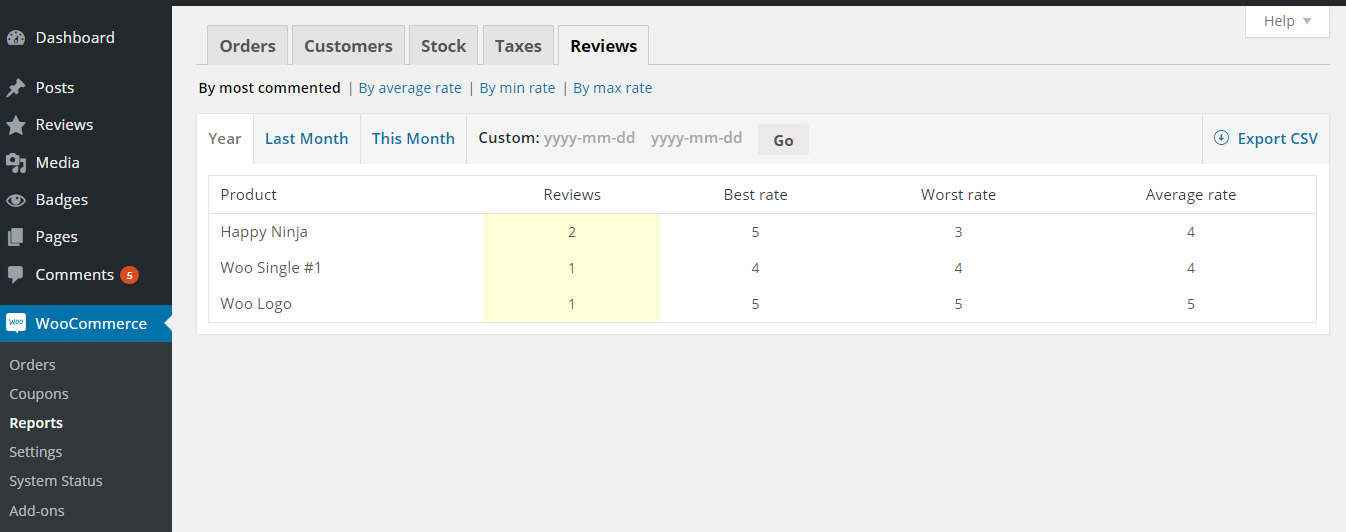Go to WooCommerce Orders submenu
1346x532 pixels.
tap(33, 365)
